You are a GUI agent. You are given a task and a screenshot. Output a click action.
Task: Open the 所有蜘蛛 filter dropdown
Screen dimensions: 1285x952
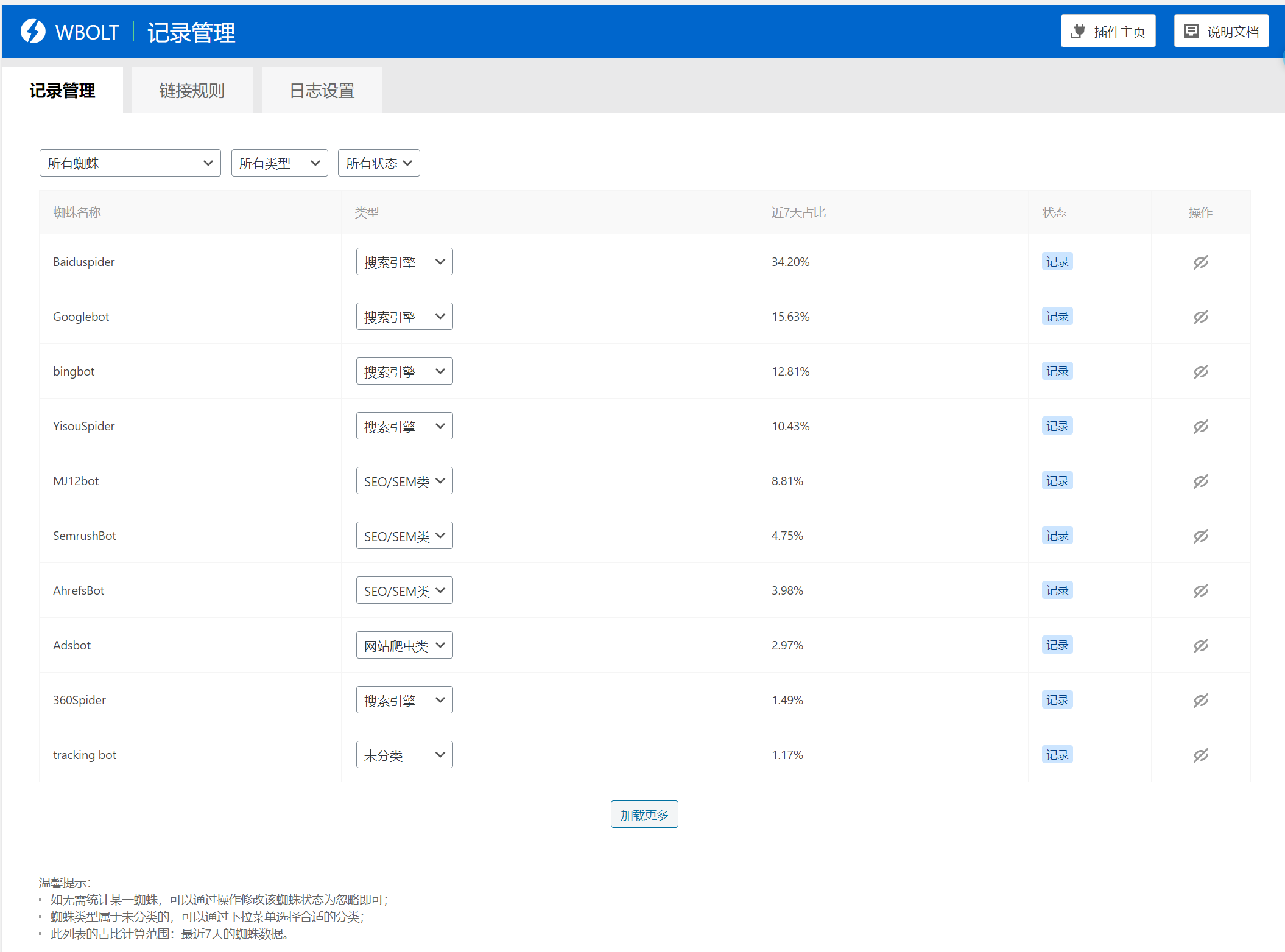click(x=130, y=163)
